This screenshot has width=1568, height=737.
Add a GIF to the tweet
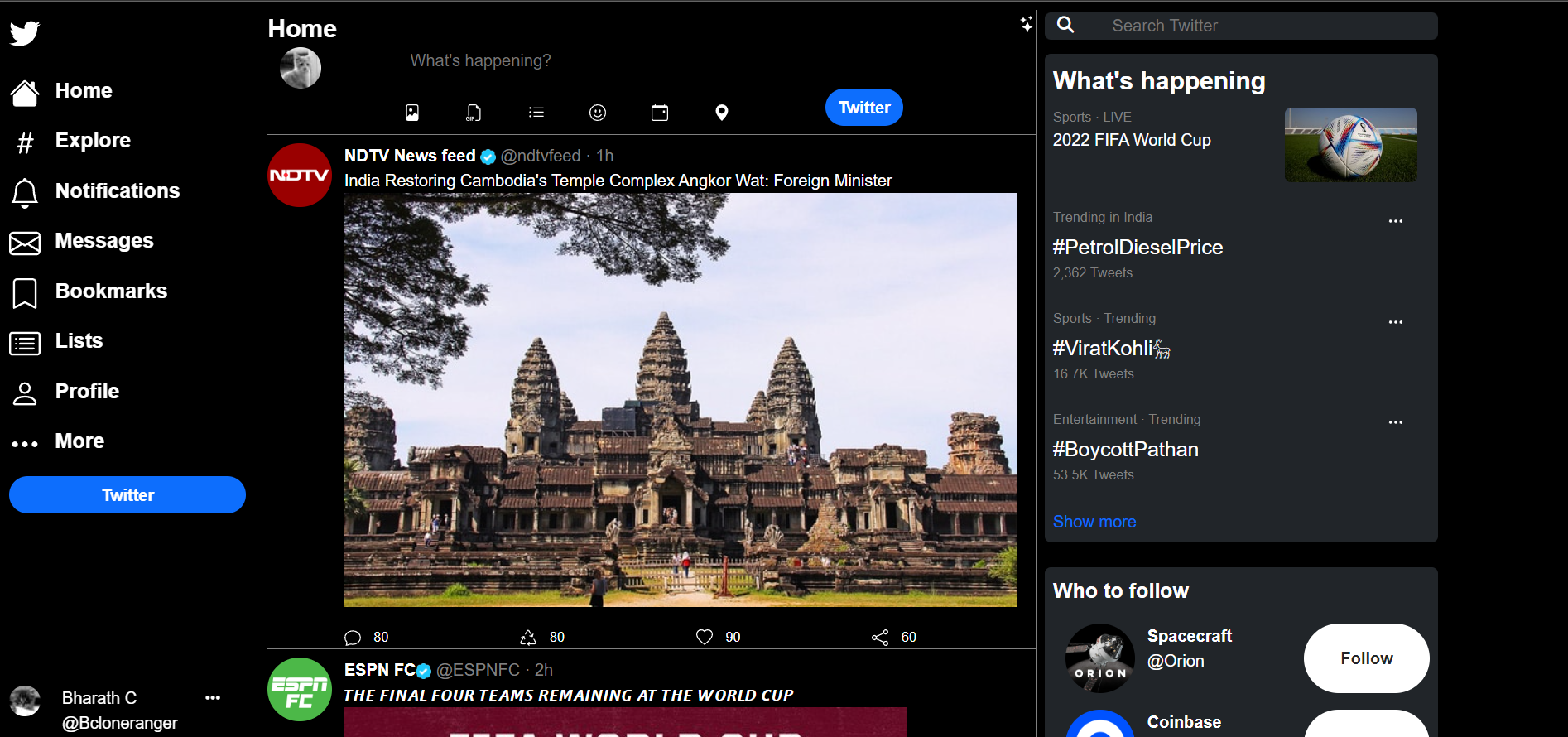[x=474, y=113]
